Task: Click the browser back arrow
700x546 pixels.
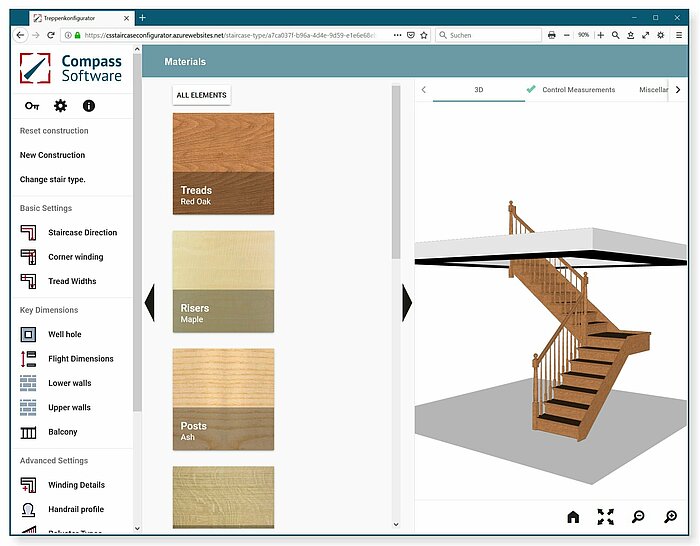Action: pyautogui.click(x=20, y=35)
